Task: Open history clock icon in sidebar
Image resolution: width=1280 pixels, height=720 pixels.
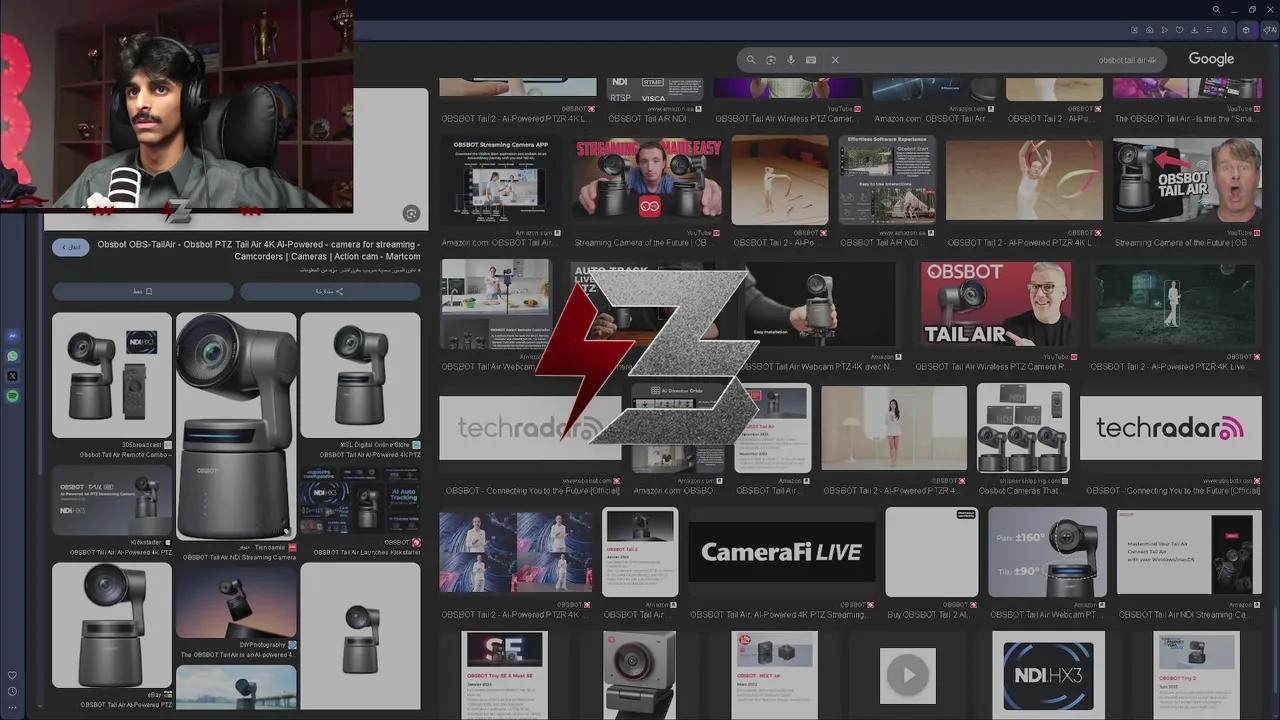Action: (12, 691)
